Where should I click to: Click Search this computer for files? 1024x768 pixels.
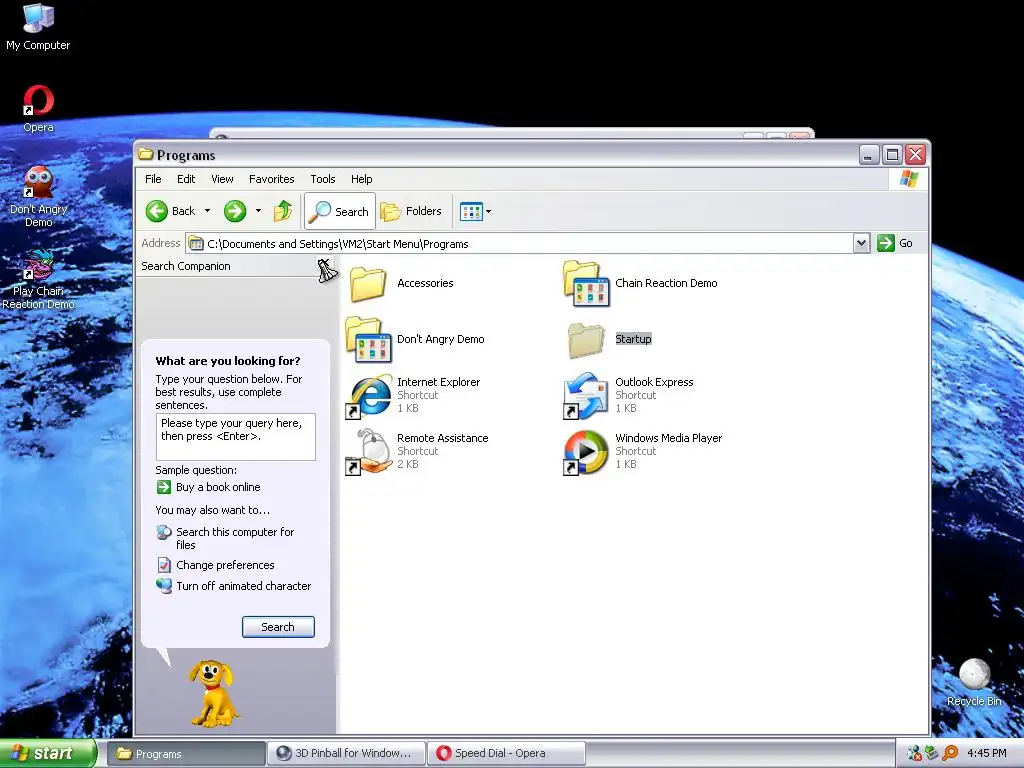225,538
